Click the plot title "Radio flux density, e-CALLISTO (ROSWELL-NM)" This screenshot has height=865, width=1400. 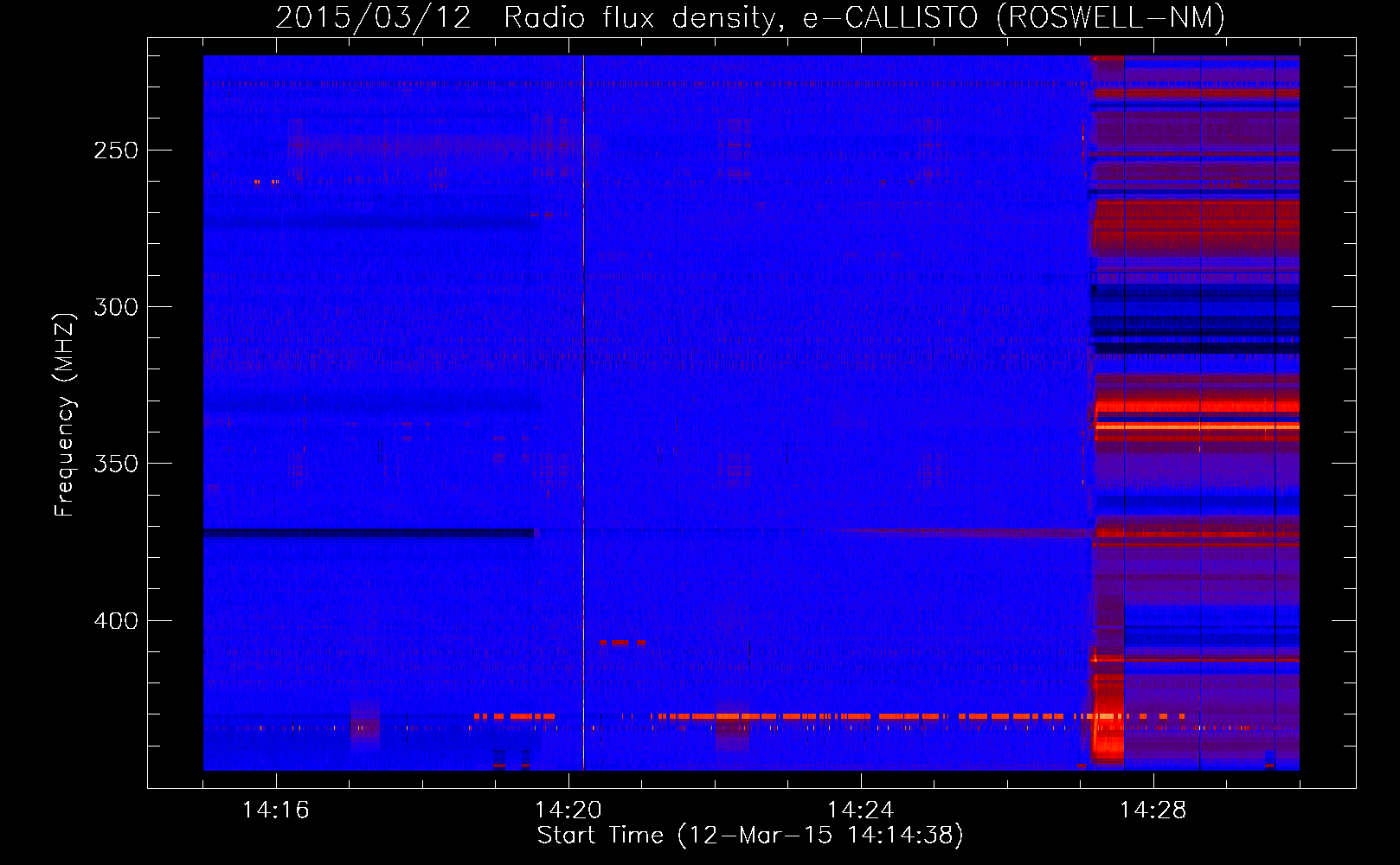click(x=864, y=17)
